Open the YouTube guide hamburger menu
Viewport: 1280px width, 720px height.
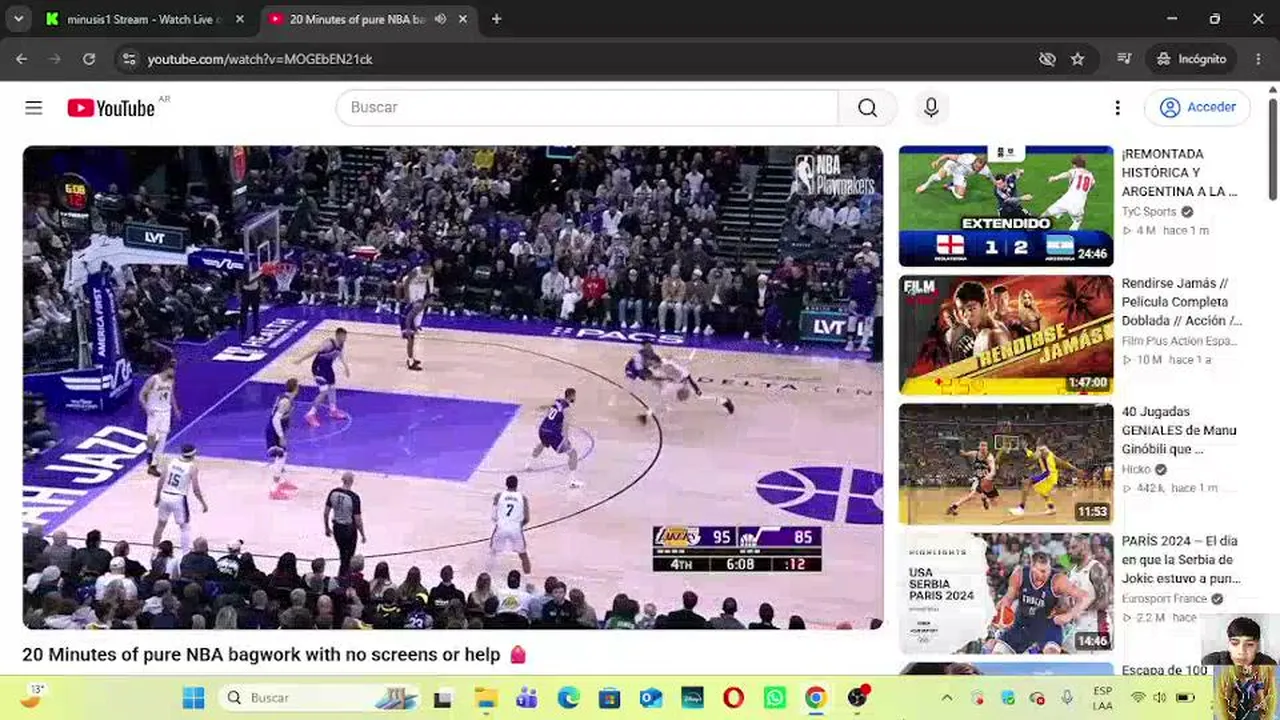point(34,108)
